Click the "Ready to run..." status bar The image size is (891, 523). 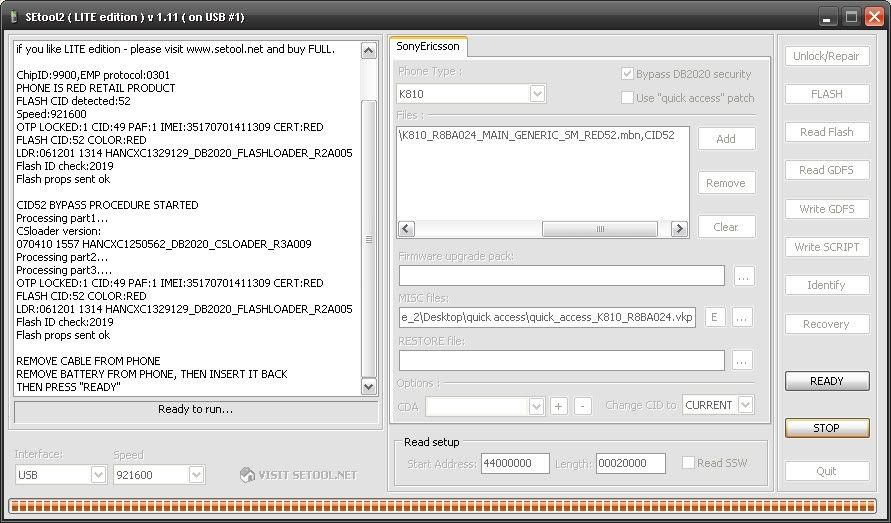[x=195, y=411]
